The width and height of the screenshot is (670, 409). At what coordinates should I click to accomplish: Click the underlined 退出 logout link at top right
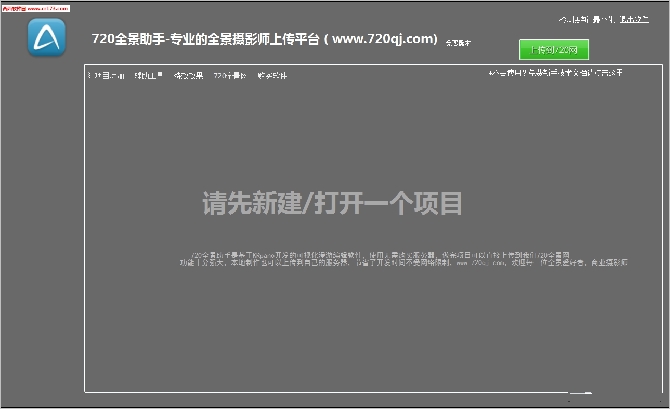tap(634, 19)
